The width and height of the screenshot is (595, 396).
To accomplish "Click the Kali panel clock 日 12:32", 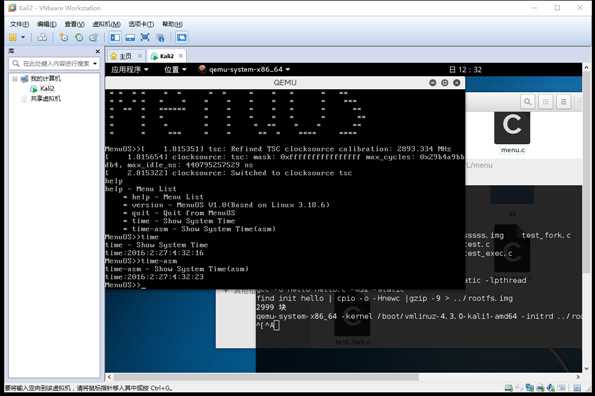I will [x=465, y=69].
